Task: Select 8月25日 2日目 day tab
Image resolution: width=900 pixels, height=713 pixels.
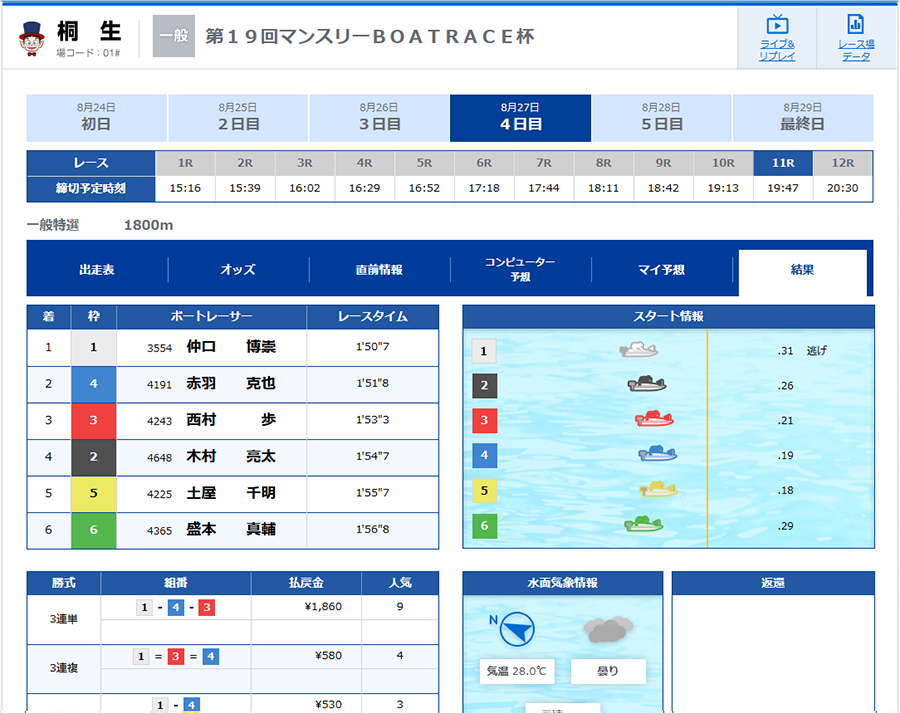Action: 238,118
